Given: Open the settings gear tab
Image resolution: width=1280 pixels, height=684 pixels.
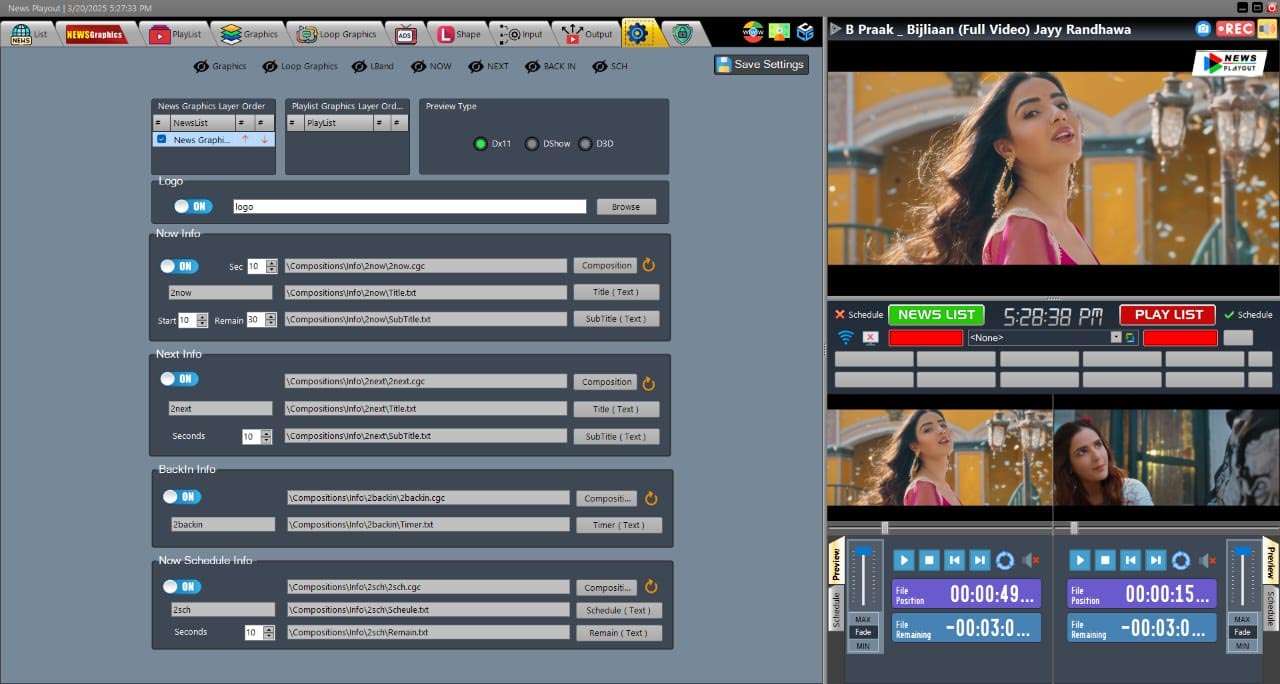Looking at the screenshot, I should (637, 34).
